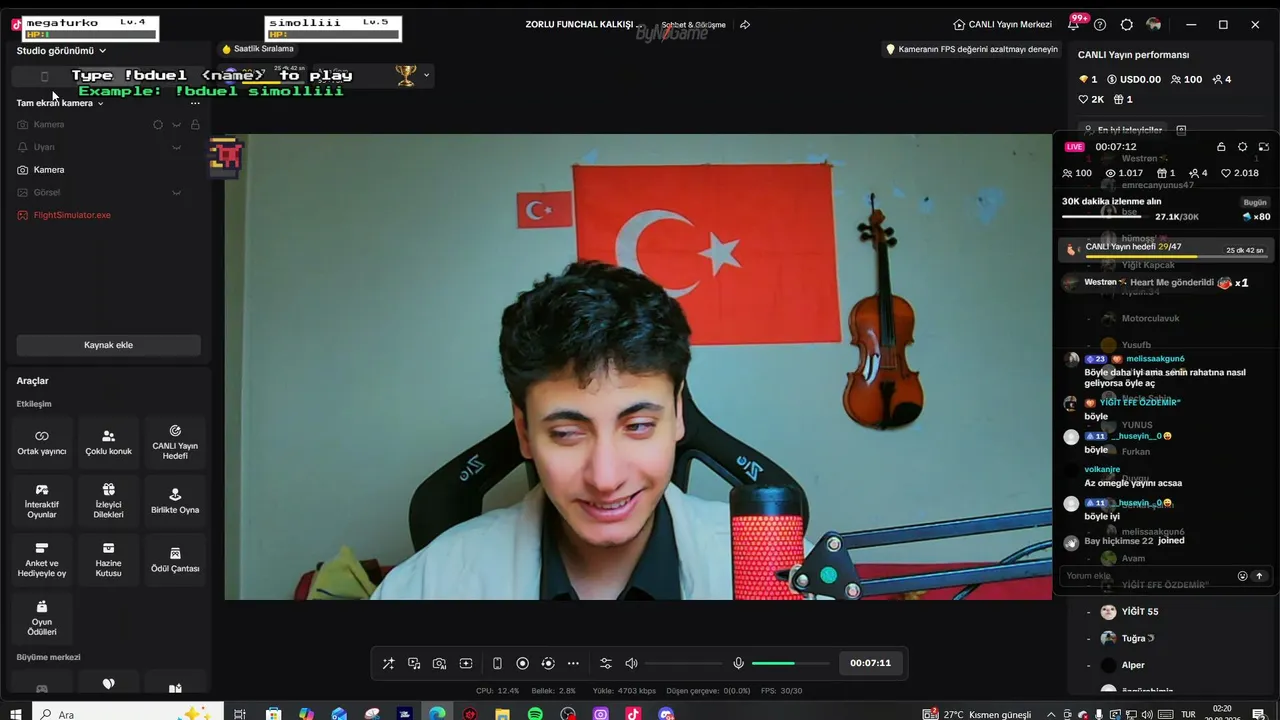The height and width of the screenshot is (720, 1280).
Task: Open the İzleyici Dilekleri tool
Action: (x=108, y=502)
